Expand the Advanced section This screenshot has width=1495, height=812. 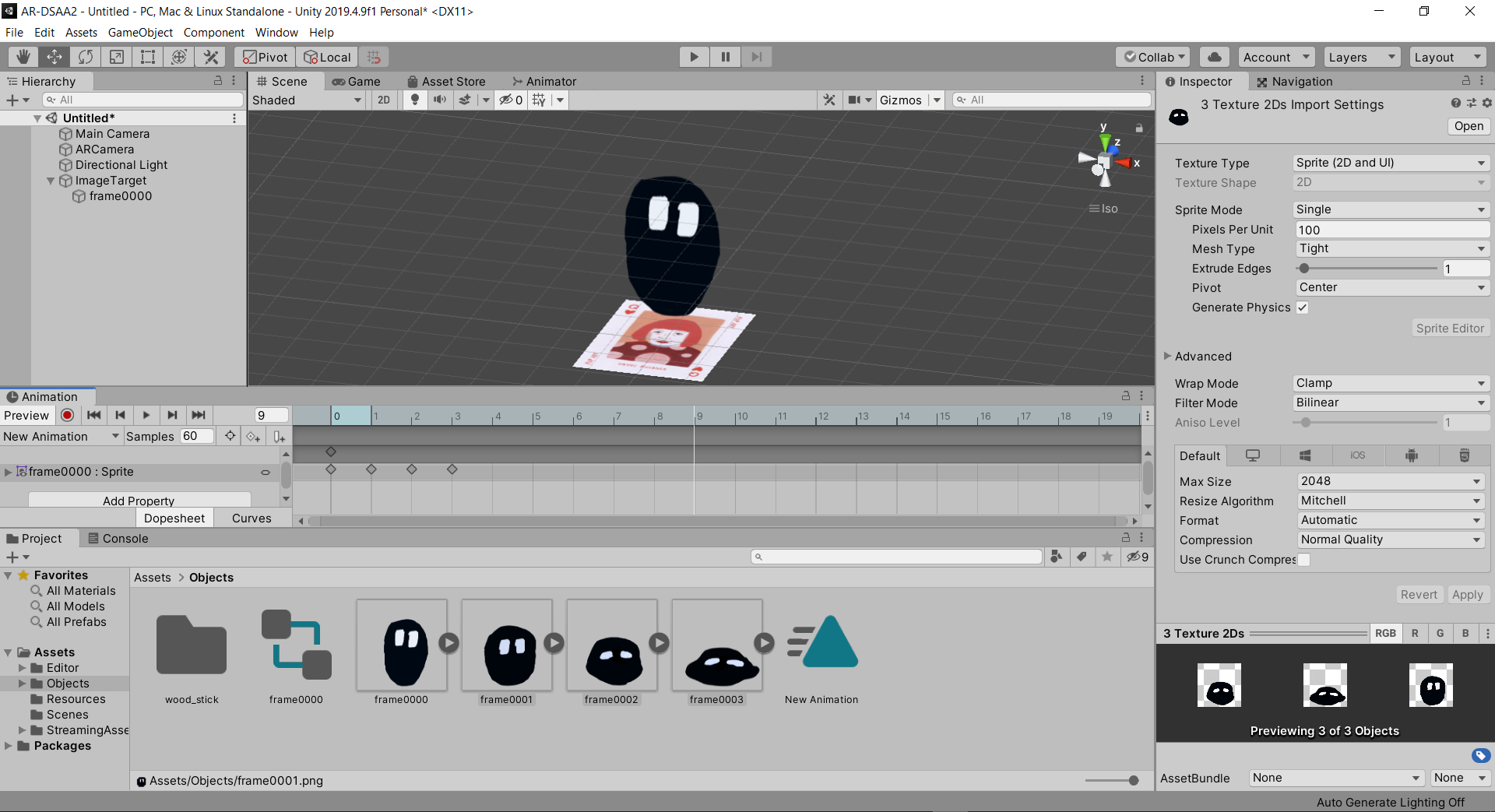[x=1167, y=356]
